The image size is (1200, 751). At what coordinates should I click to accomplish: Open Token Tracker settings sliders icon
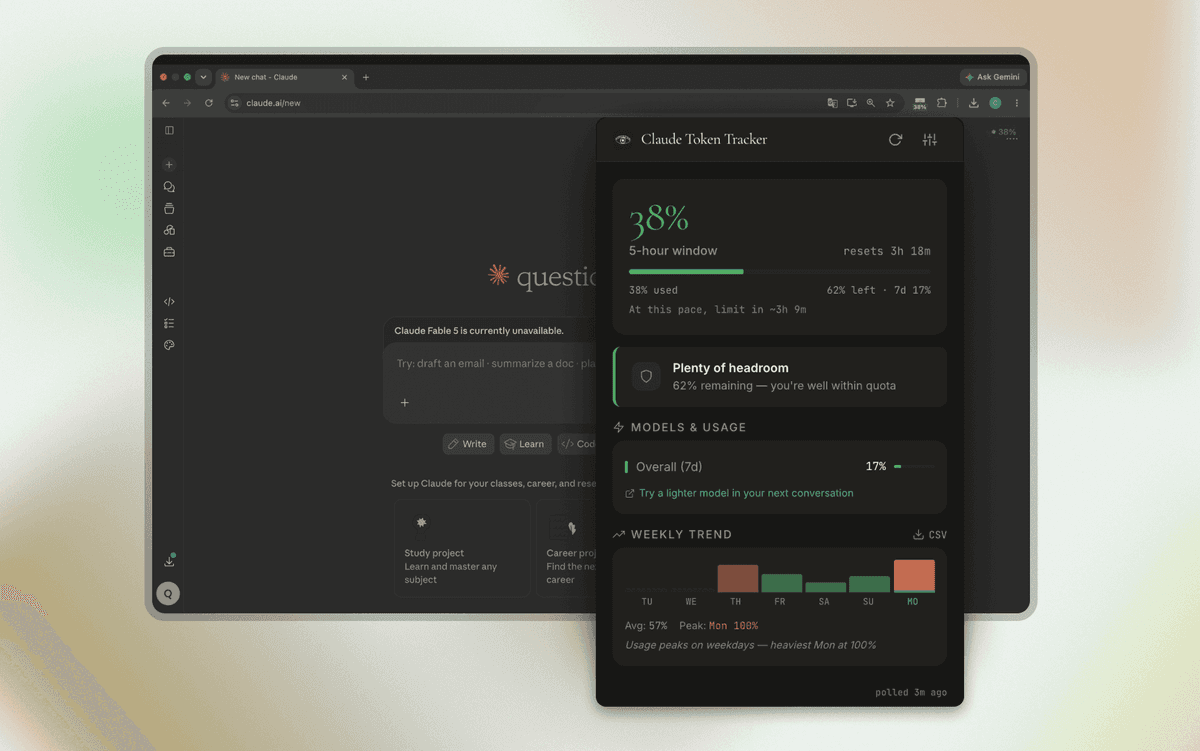(930, 140)
